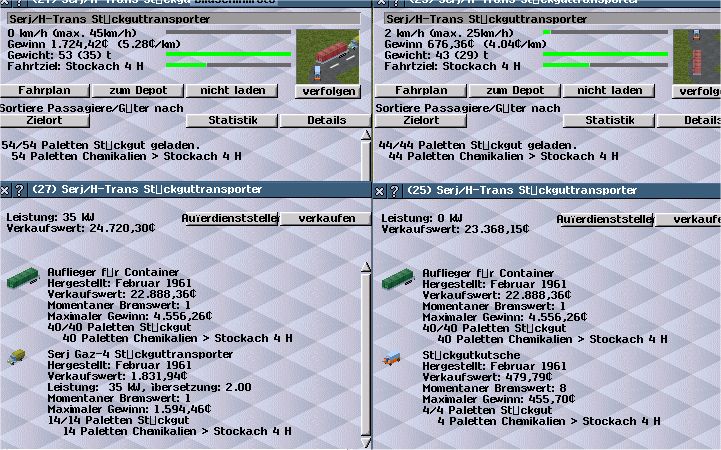Click 'Verkaufswert: 24.720,30¢'
The height and width of the screenshot is (450, 721).
81,228
